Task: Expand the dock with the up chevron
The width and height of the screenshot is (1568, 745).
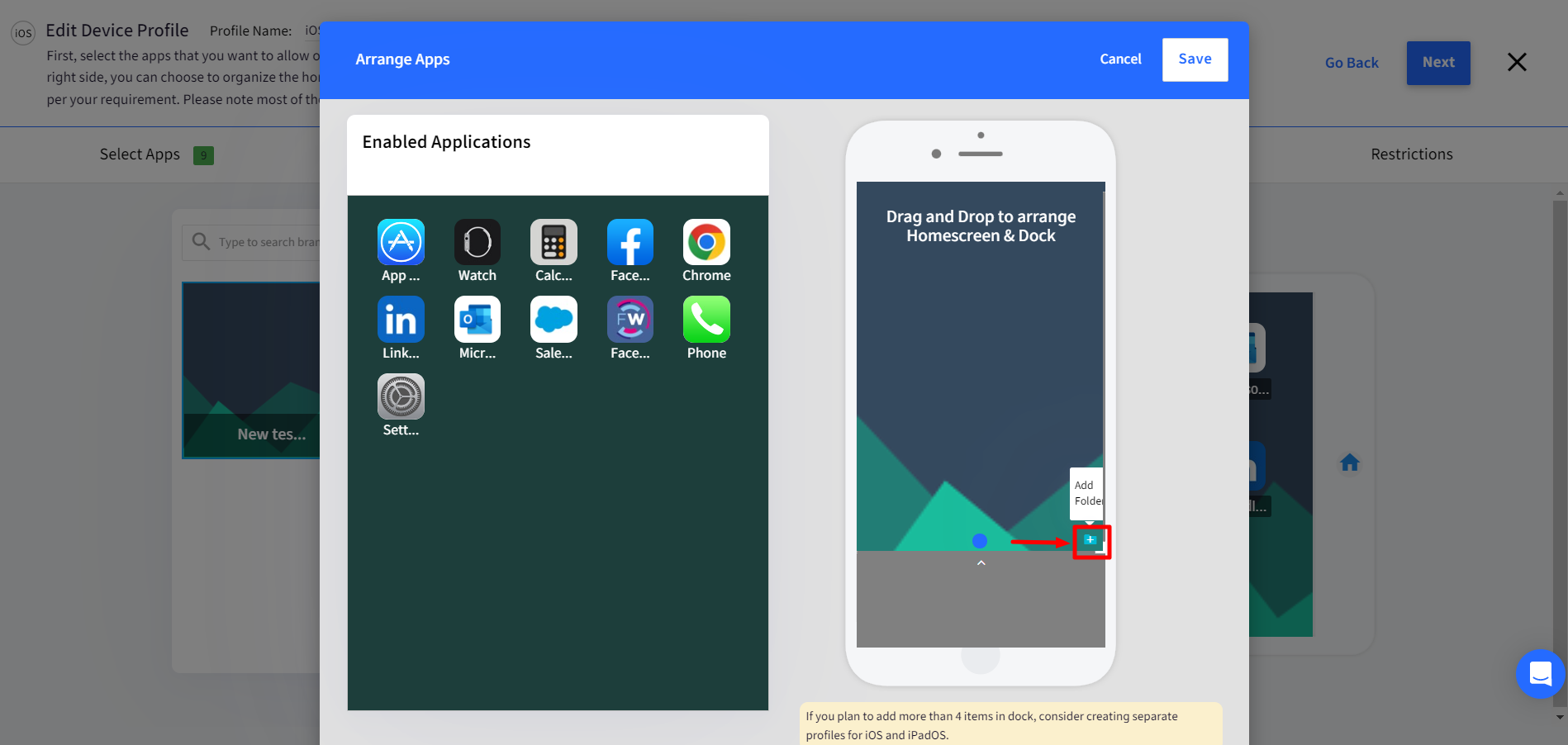Action: point(981,563)
